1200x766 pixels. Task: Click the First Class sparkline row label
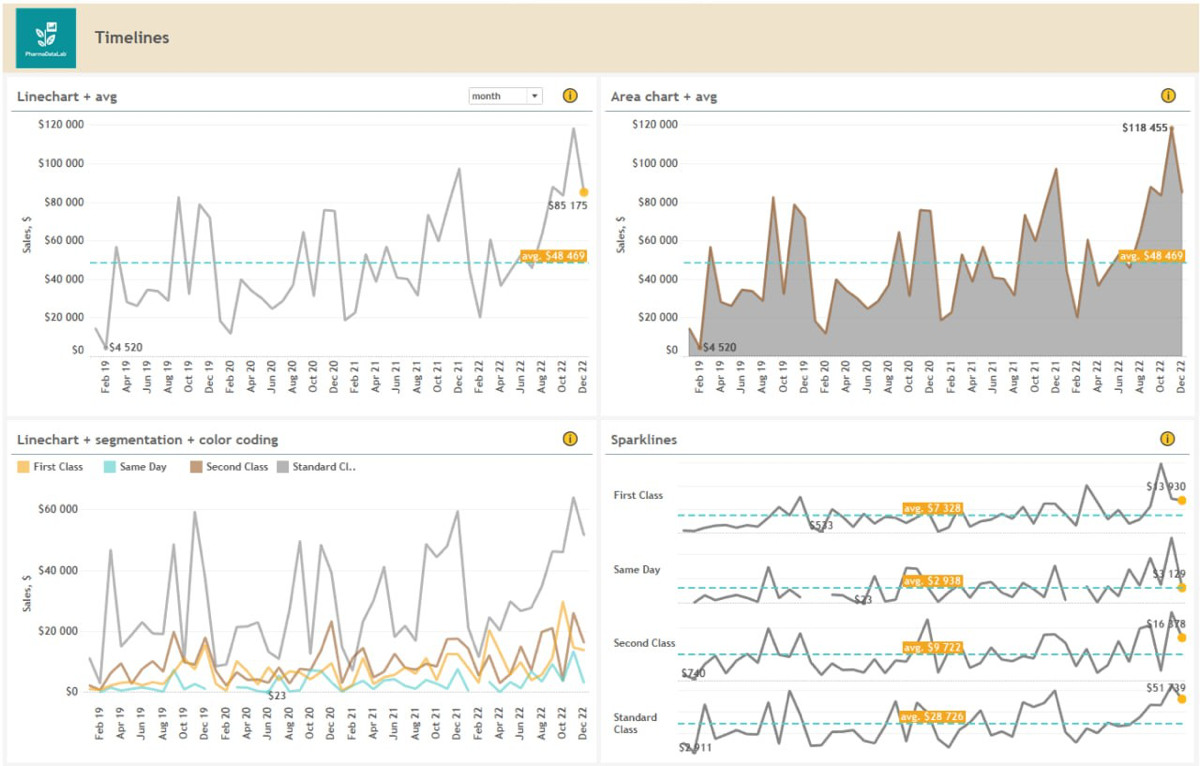pos(638,495)
